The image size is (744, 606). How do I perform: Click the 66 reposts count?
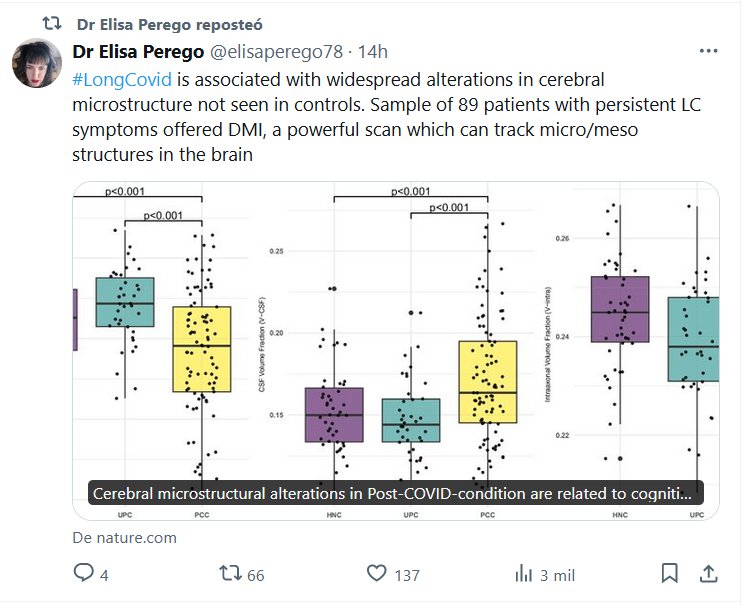click(x=256, y=574)
